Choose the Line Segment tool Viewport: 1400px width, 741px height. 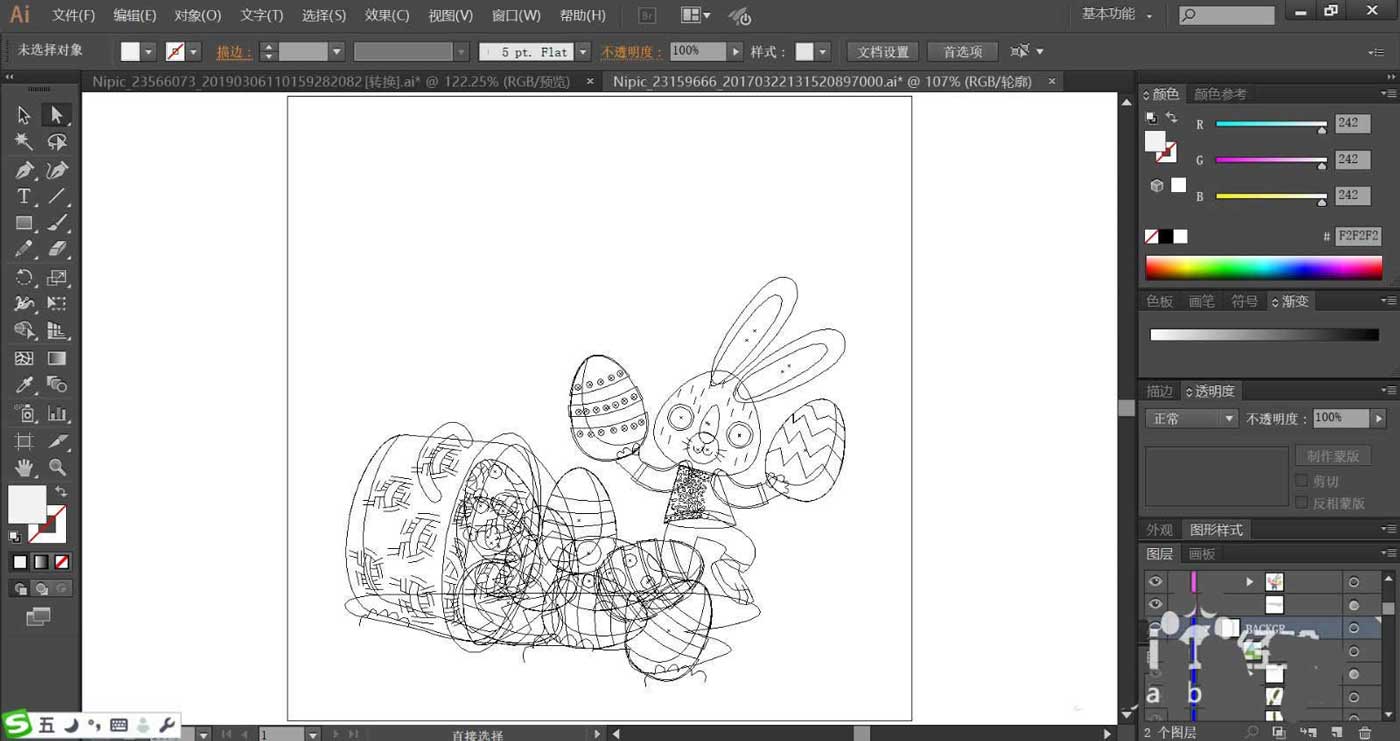[x=57, y=197]
